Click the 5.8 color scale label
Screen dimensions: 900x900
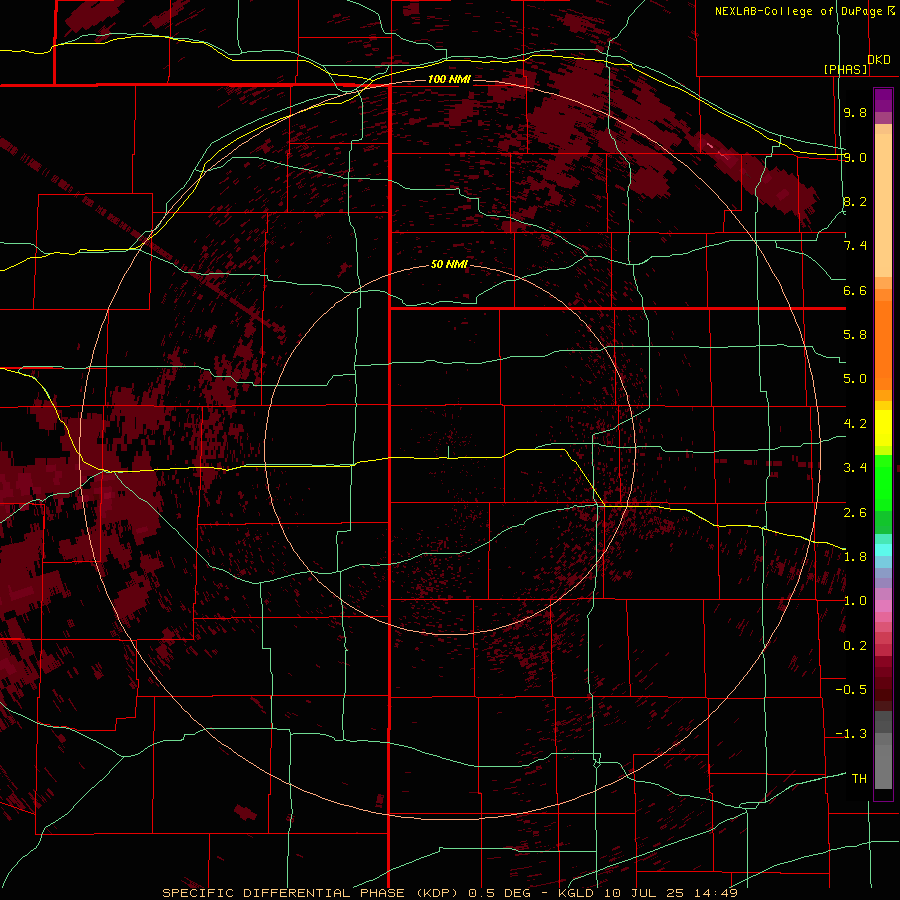click(855, 335)
